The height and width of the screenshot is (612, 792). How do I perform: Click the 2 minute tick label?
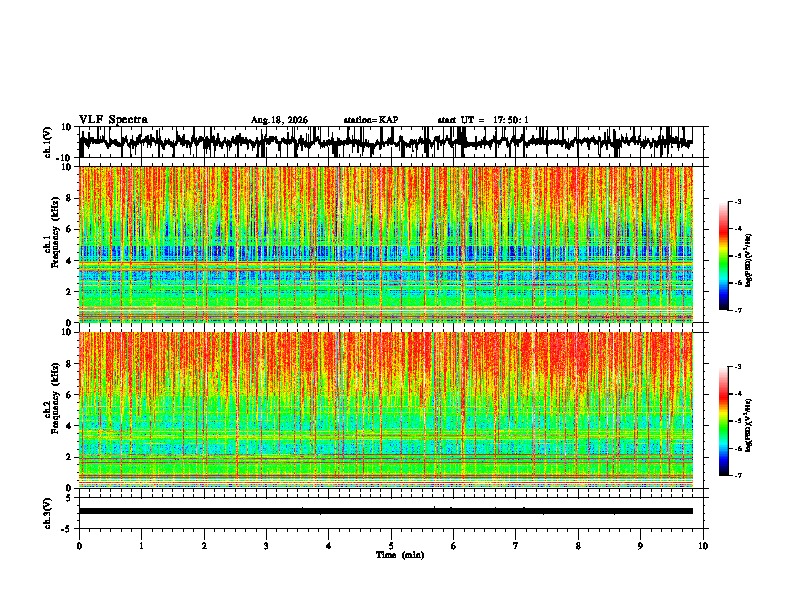coord(204,546)
